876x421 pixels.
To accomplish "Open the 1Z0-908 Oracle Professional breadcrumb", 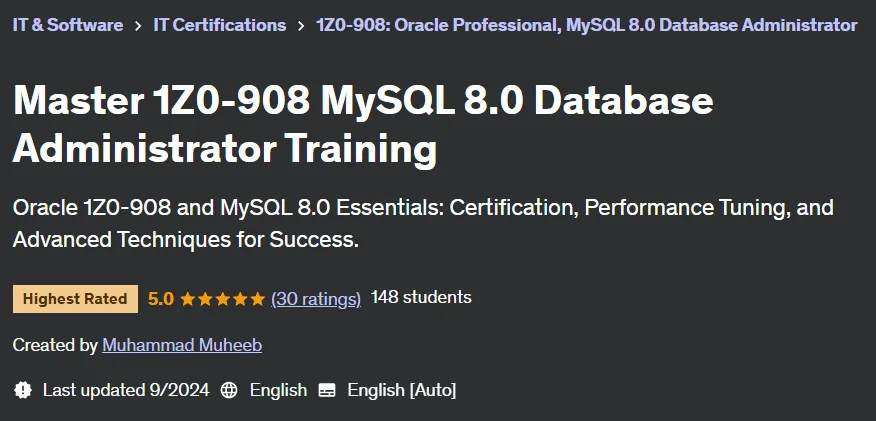I will pos(587,25).
